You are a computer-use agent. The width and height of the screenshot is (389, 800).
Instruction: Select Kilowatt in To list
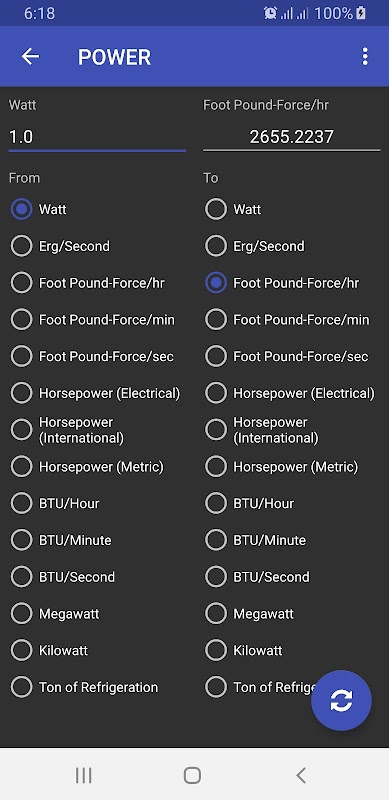pyautogui.click(x=244, y=651)
